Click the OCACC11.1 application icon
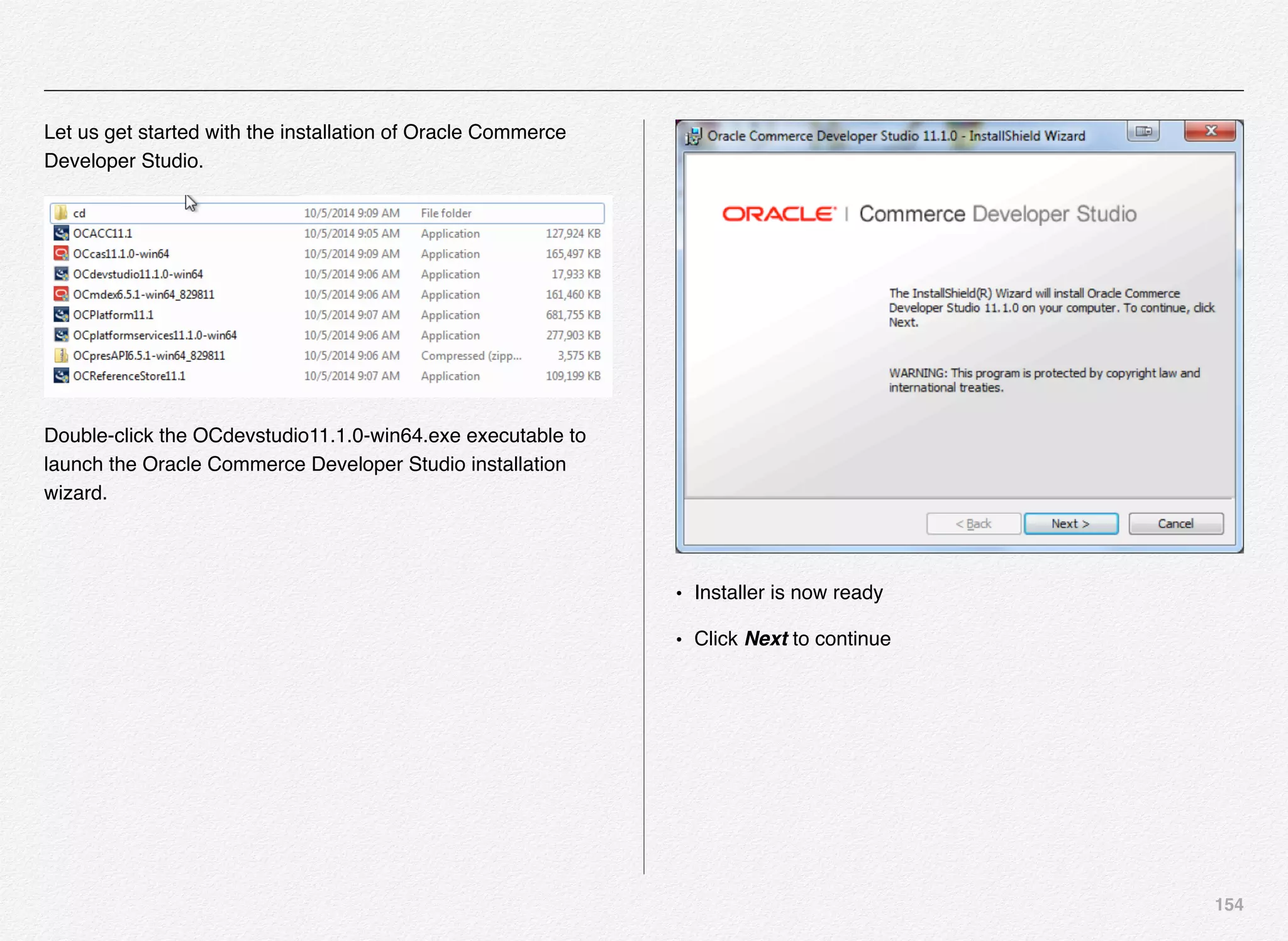 tap(61, 233)
